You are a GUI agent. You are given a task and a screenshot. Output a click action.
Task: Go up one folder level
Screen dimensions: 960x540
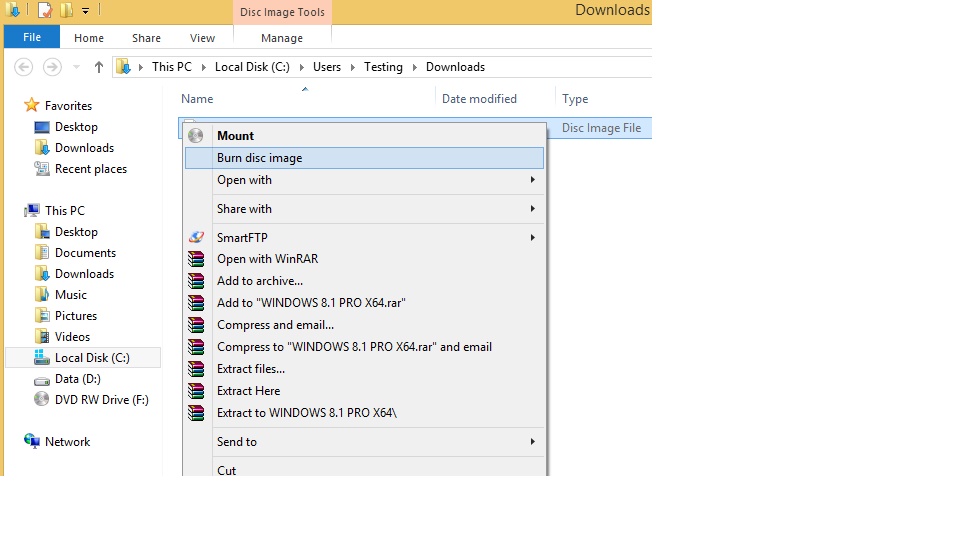click(99, 67)
